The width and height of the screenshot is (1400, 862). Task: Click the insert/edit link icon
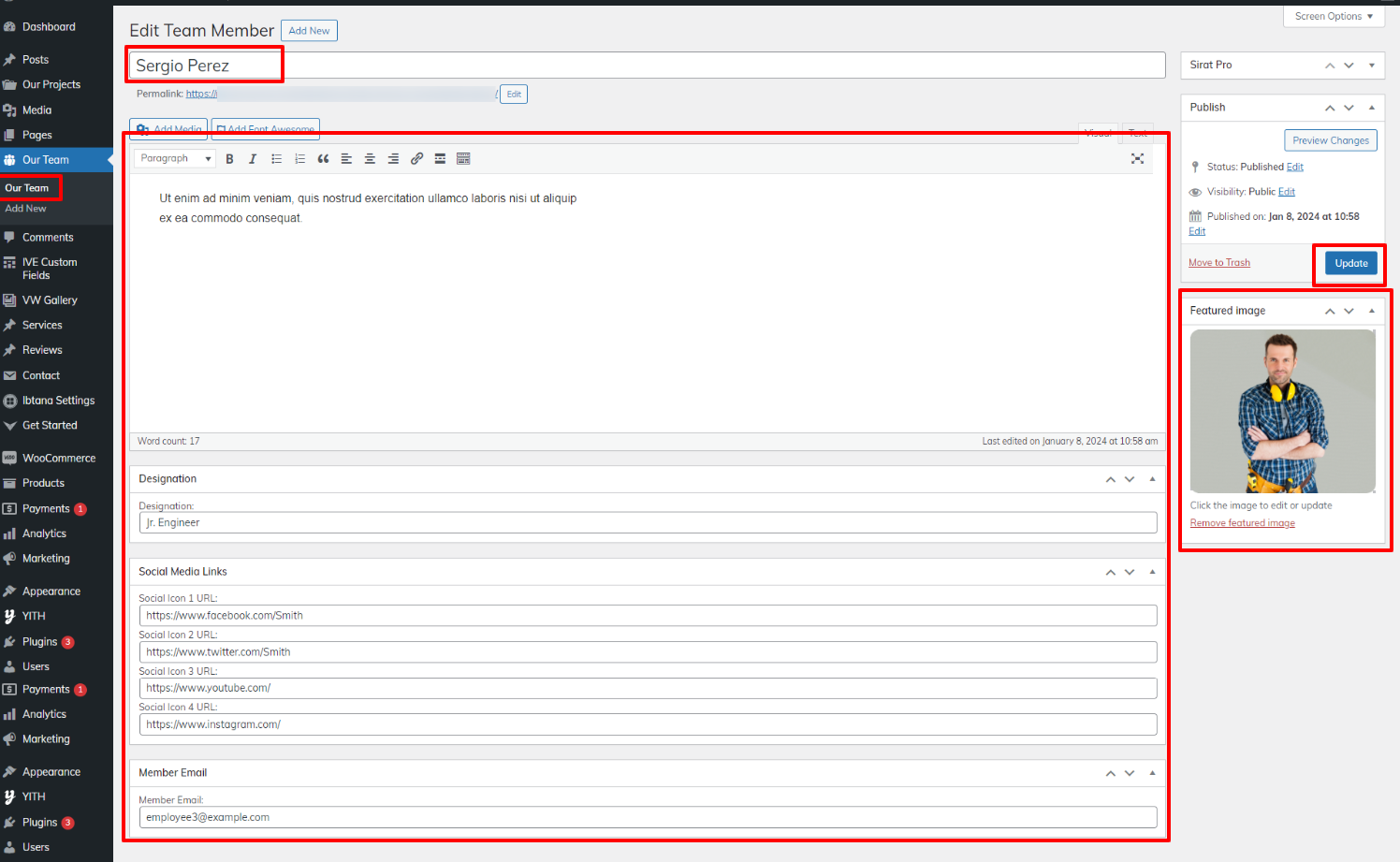[416, 159]
